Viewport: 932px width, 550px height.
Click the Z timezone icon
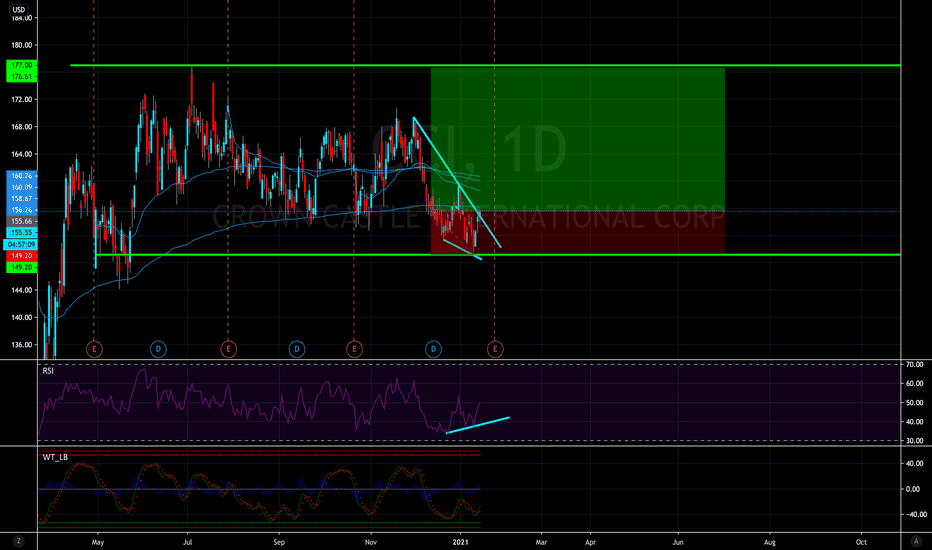click(19, 541)
